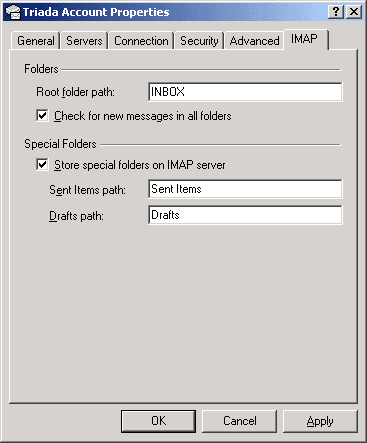Click the Cancel button
The image size is (367, 443).
(240, 421)
